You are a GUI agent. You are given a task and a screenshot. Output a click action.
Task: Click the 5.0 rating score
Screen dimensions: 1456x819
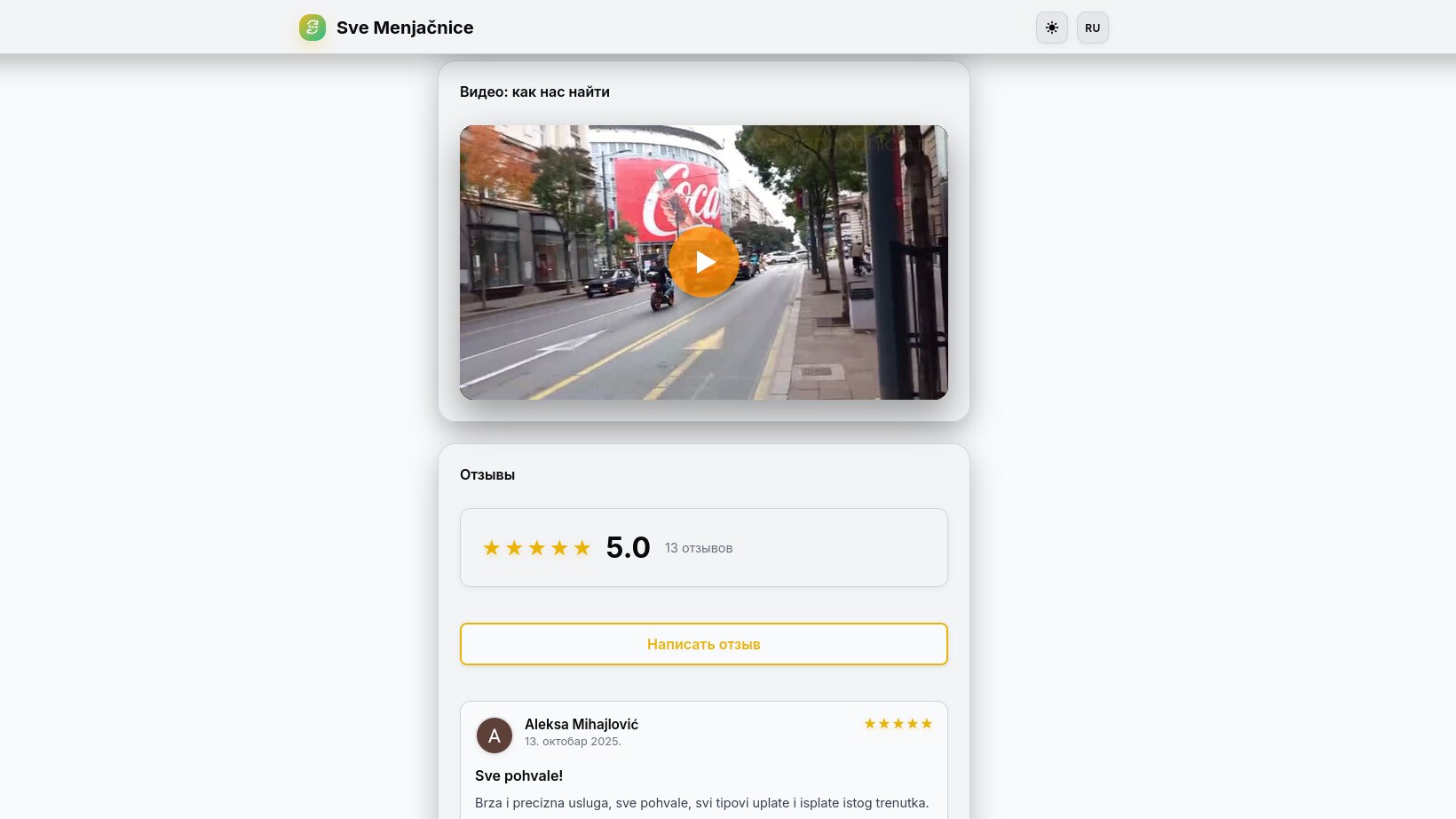[x=629, y=547]
